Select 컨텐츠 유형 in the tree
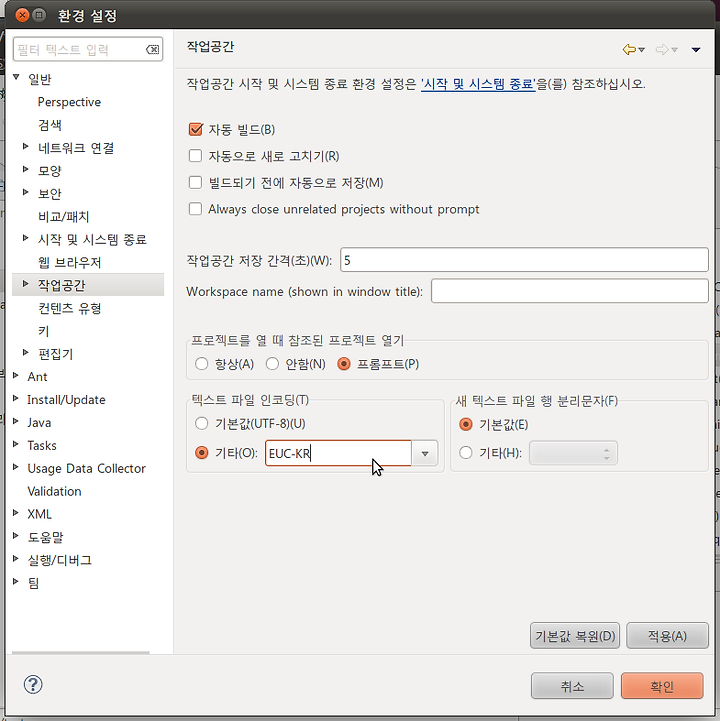Viewport: 720px width, 721px height. click(69, 308)
